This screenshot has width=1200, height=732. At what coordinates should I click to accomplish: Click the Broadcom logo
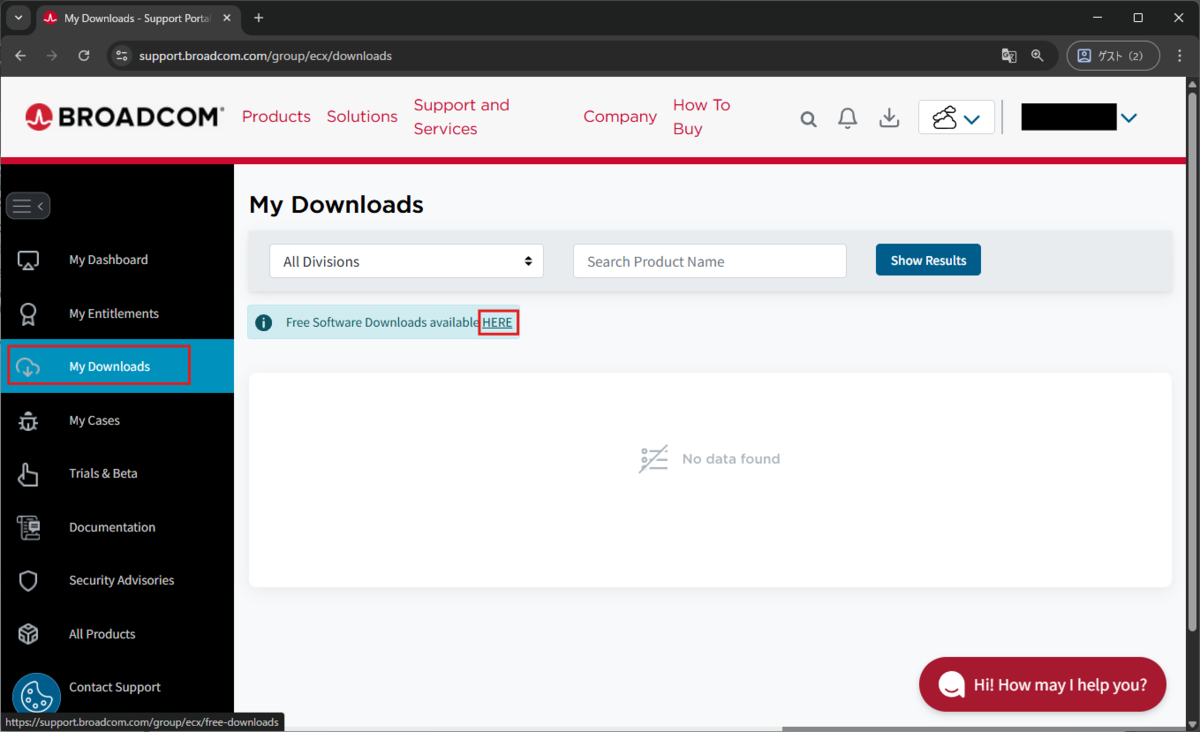click(x=125, y=117)
